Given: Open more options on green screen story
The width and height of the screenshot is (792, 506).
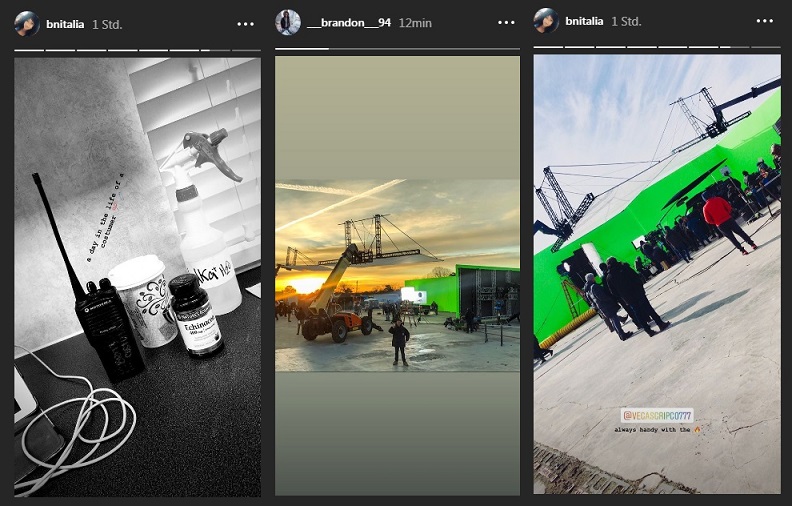Looking at the screenshot, I should [765, 21].
